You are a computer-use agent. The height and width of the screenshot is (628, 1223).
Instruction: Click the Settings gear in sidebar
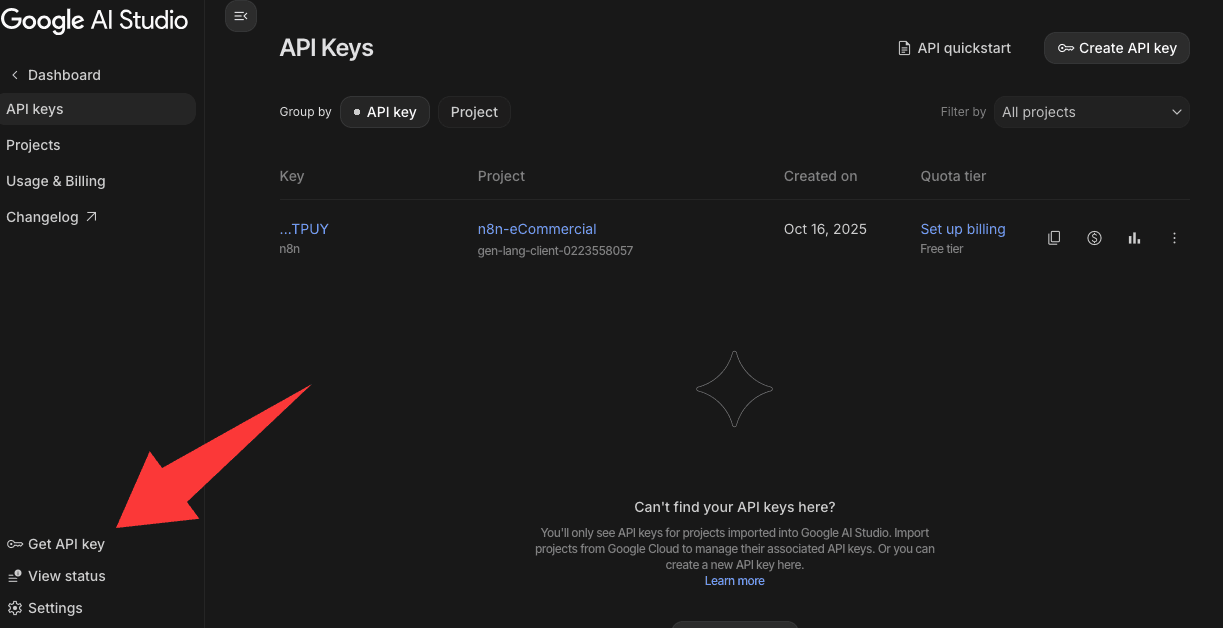45,608
